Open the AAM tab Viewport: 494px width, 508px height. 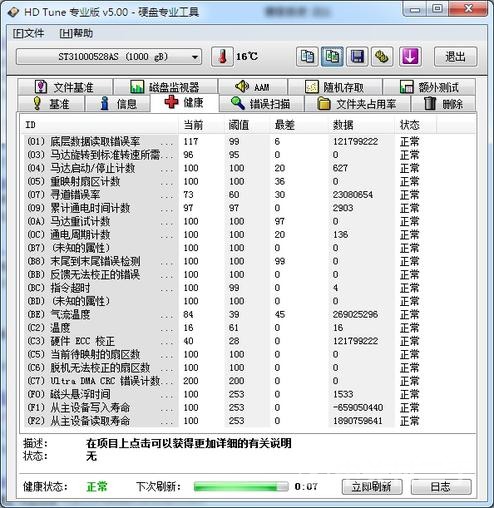tap(252, 87)
